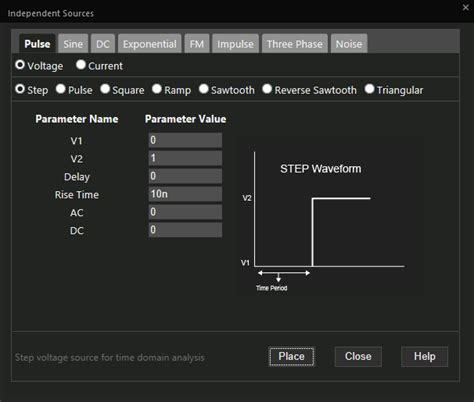Choose the Pulse waveform radio button

point(61,89)
